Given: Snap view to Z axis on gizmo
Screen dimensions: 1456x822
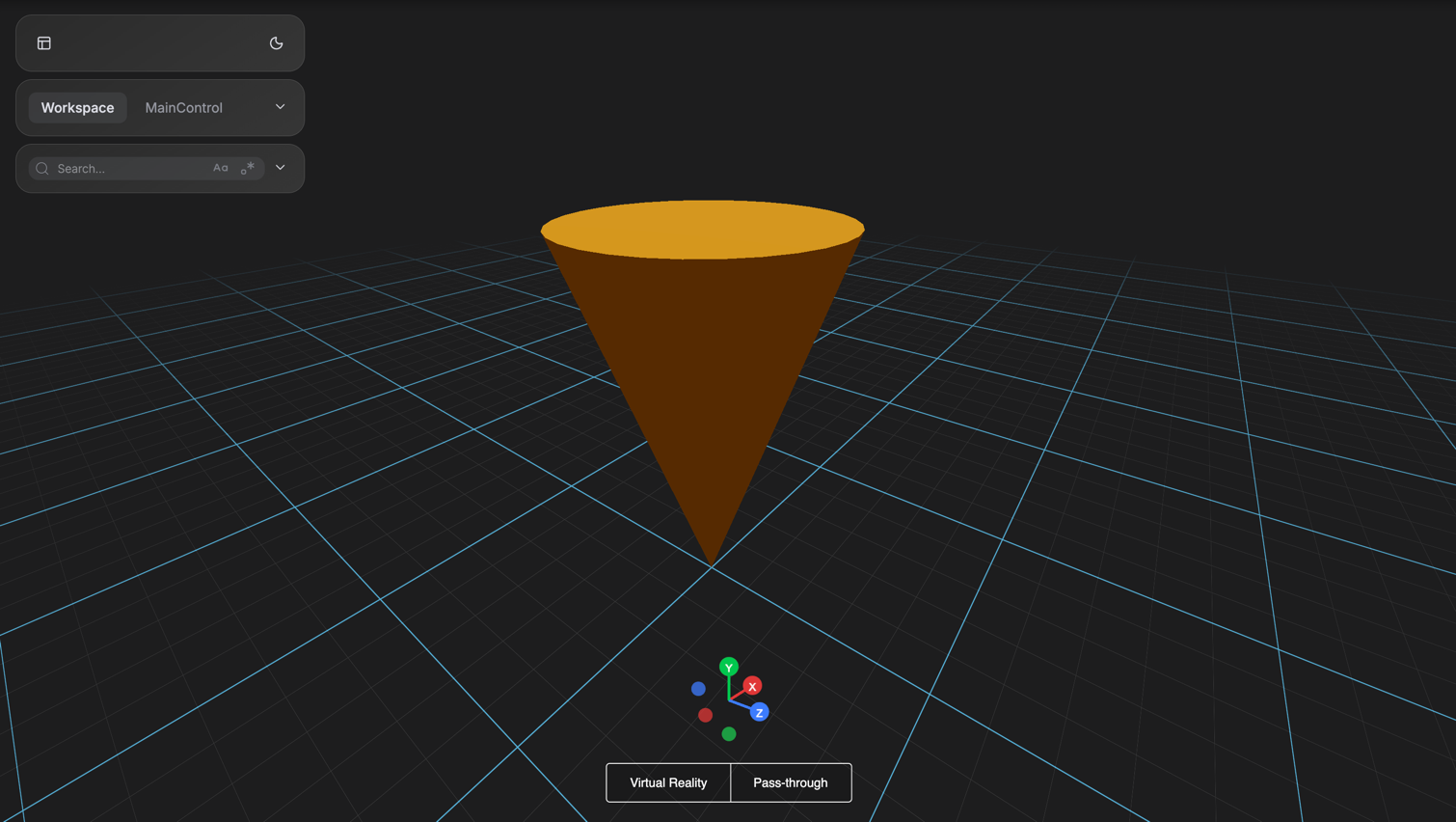Looking at the screenshot, I should pyautogui.click(x=759, y=713).
